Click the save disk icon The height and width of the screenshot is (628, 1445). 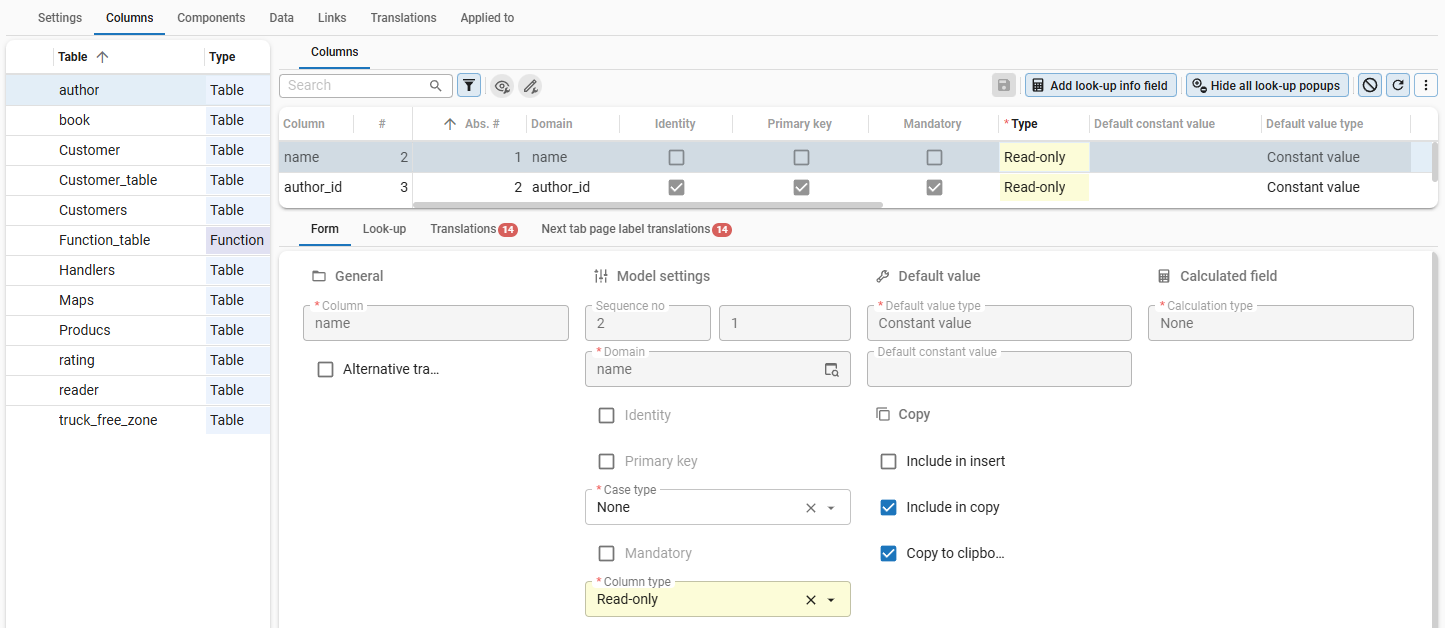pyautogui.click(x=1004, y=86)
